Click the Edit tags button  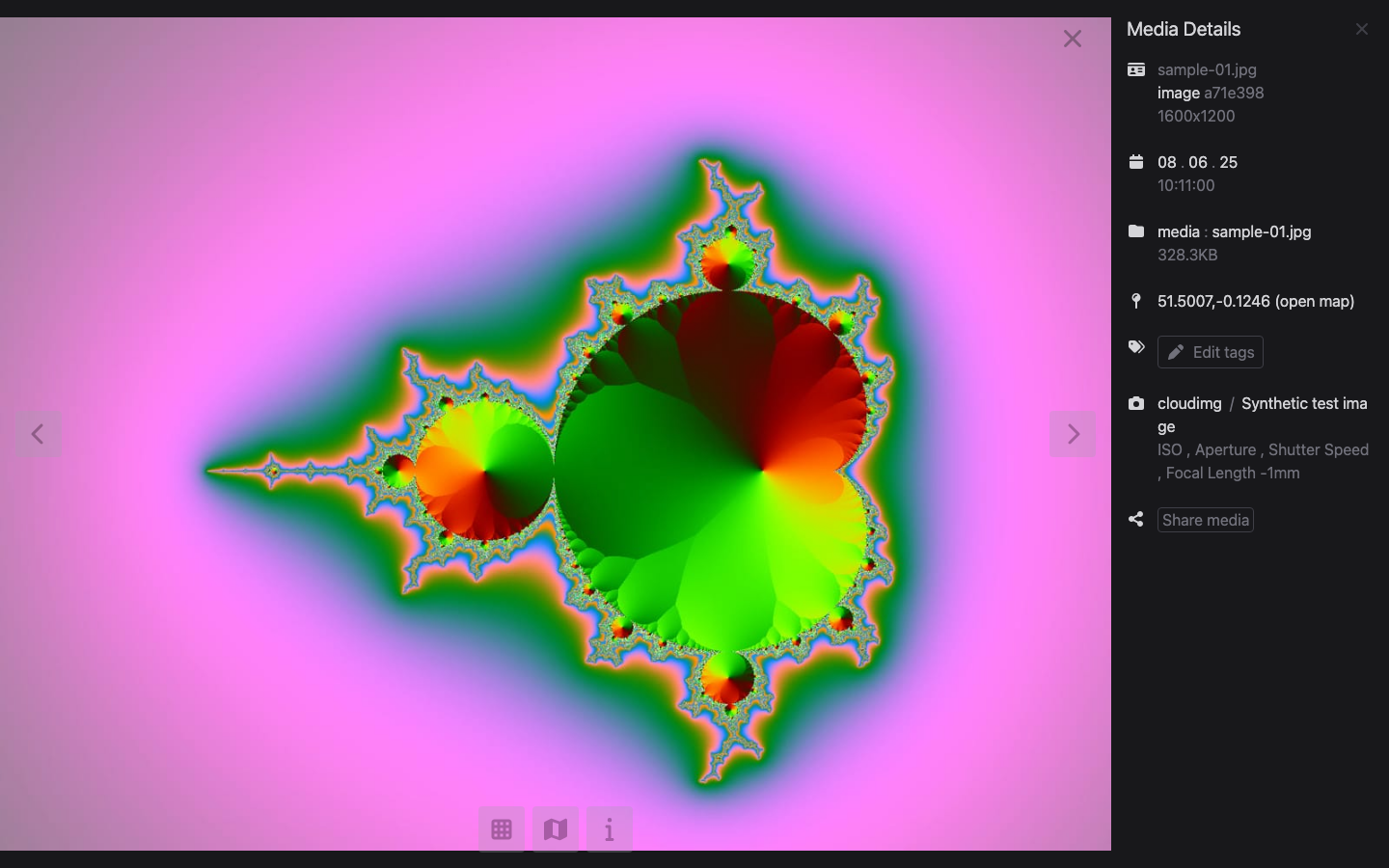[1210, 352]
